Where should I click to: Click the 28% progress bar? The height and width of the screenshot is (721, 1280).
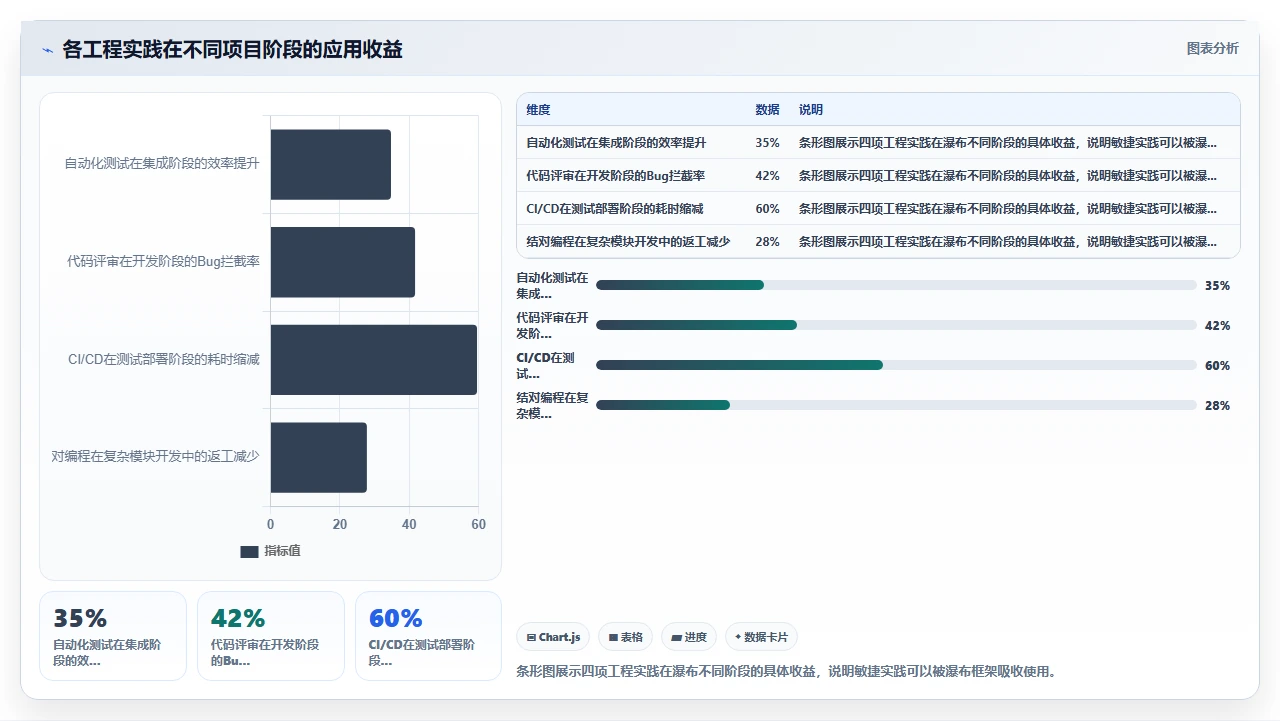[x=896, y=405]
